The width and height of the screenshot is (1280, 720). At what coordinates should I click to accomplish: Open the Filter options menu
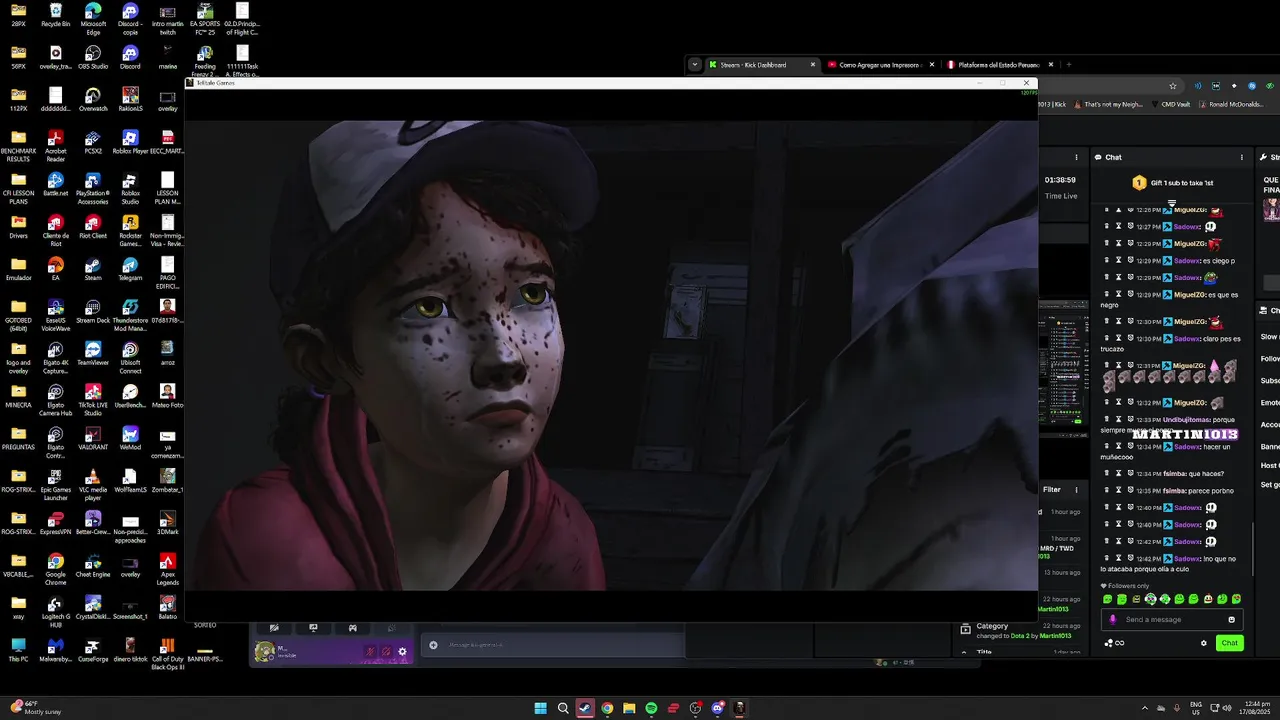click(x=1076, y=490)
